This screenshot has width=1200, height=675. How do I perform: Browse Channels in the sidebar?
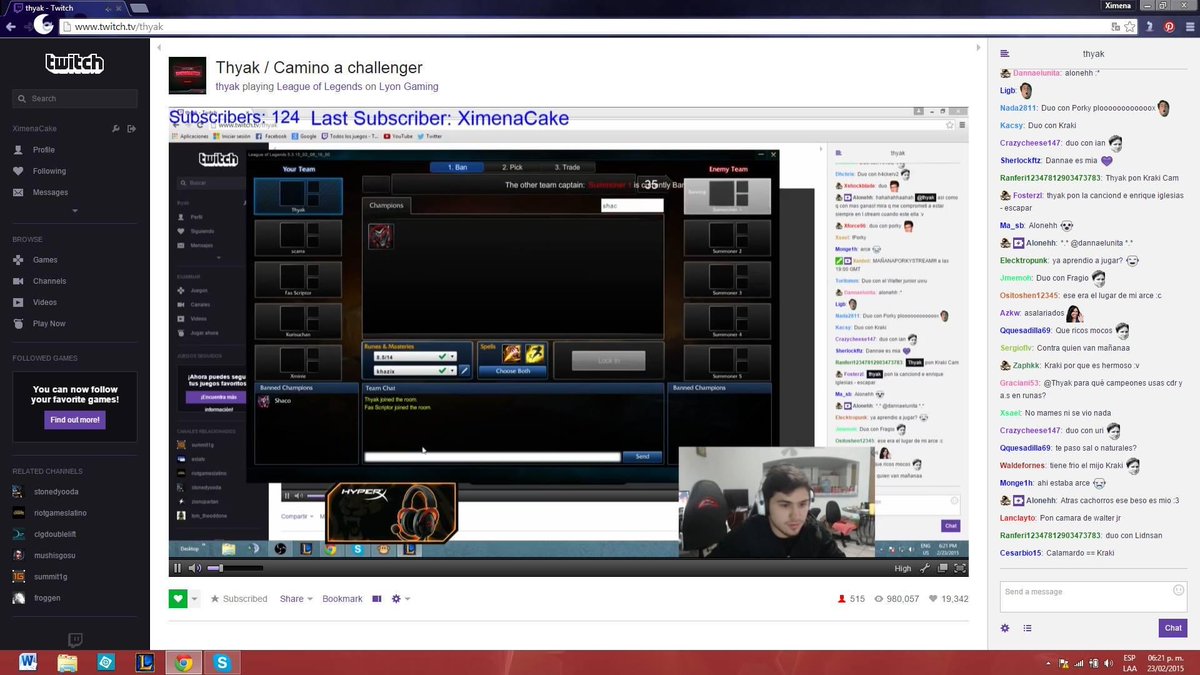[x=49, y=281]
